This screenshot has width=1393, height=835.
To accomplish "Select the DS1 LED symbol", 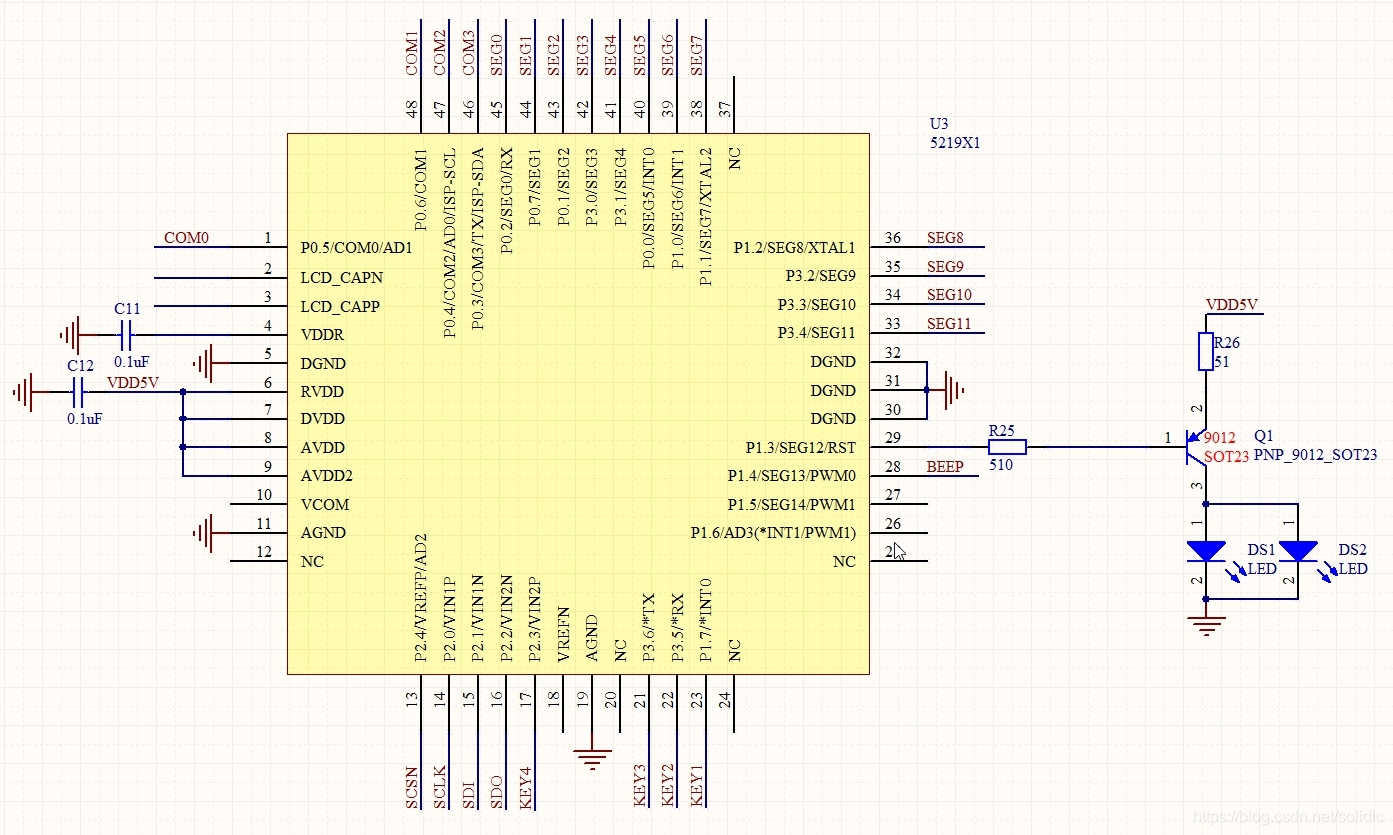I will pyautogui.click(x=1206, y=551).
